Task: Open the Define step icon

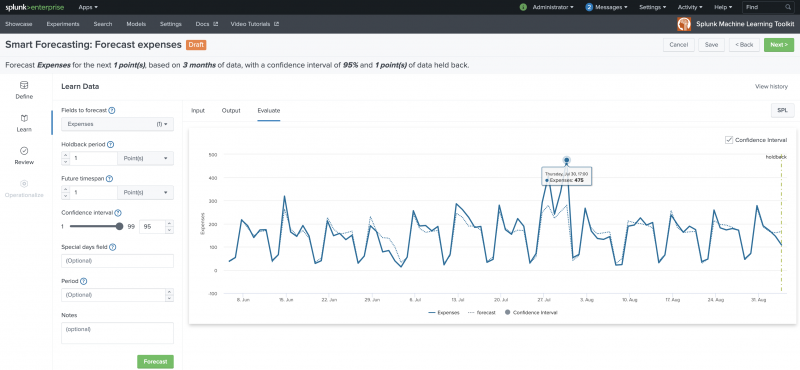Action: coord(24,85)
